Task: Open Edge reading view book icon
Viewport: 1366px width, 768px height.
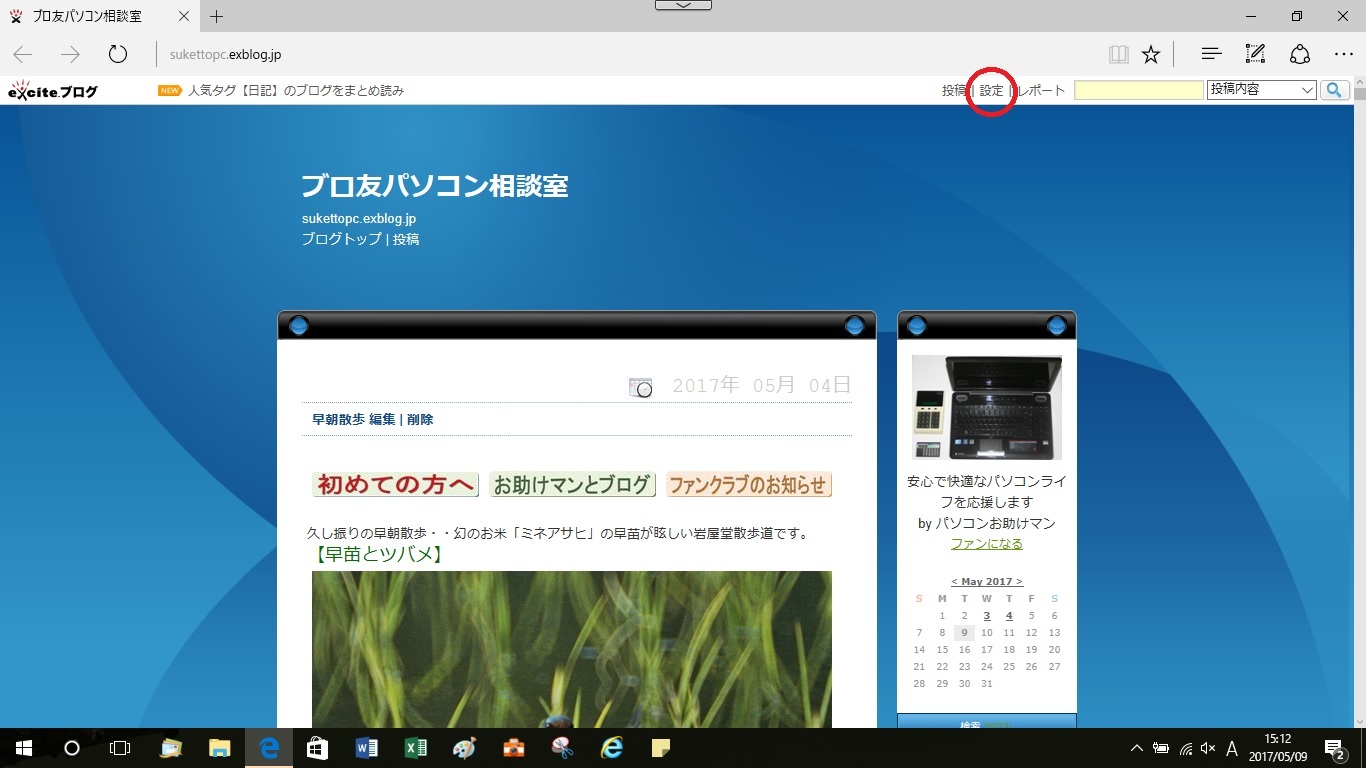Action: (x=1119, y=54)
